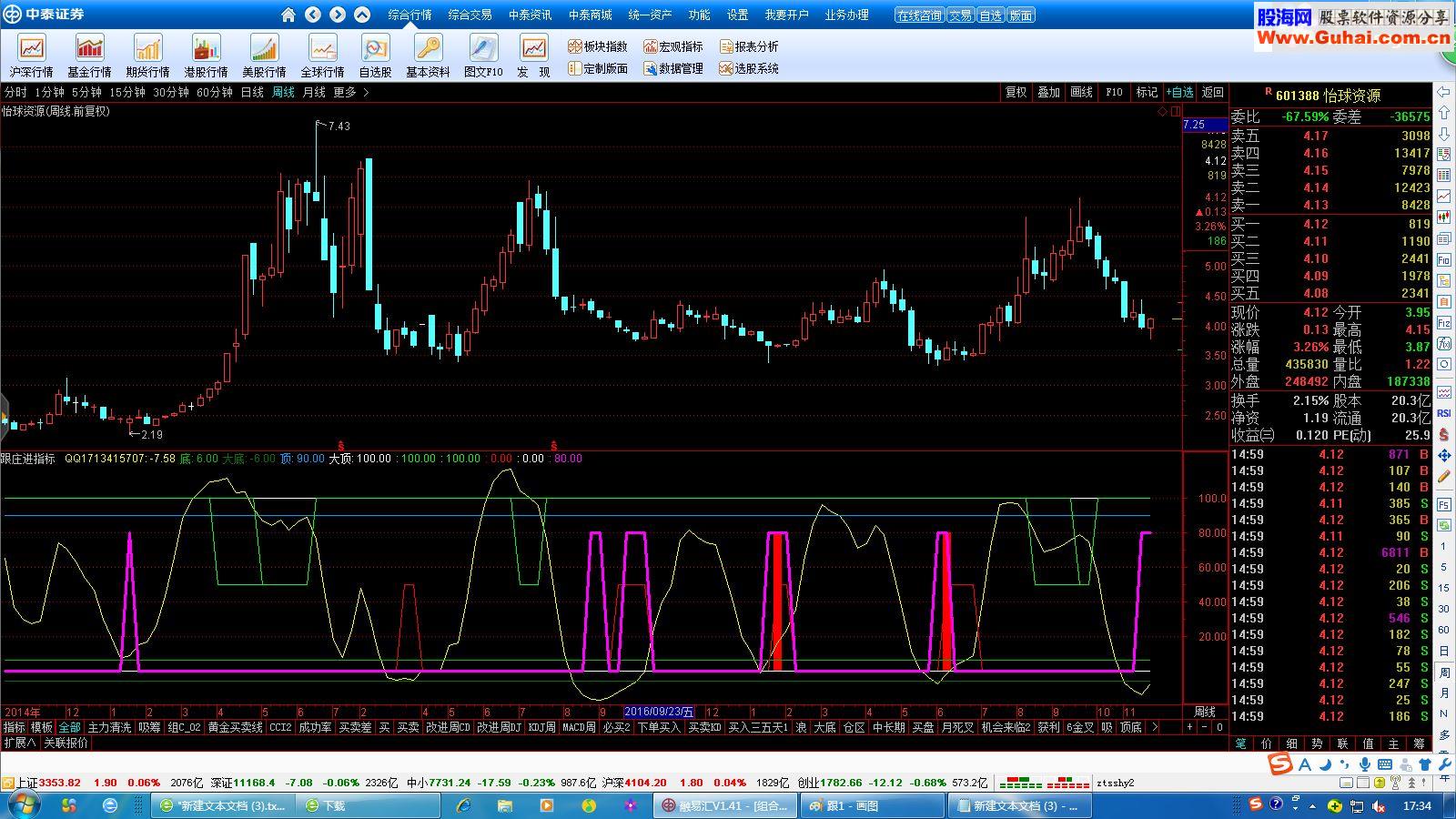Open the 港股行情 Hong Kong stocks
Viewport: 1456px width, 819px height.
tap(206, 56)
